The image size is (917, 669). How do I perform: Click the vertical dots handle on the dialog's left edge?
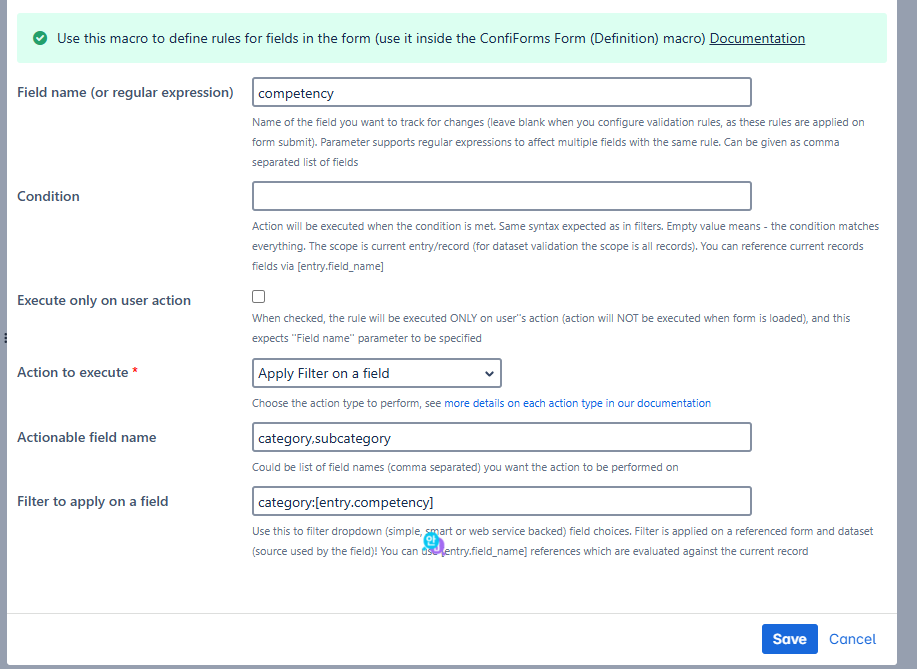tap(5, 338)
